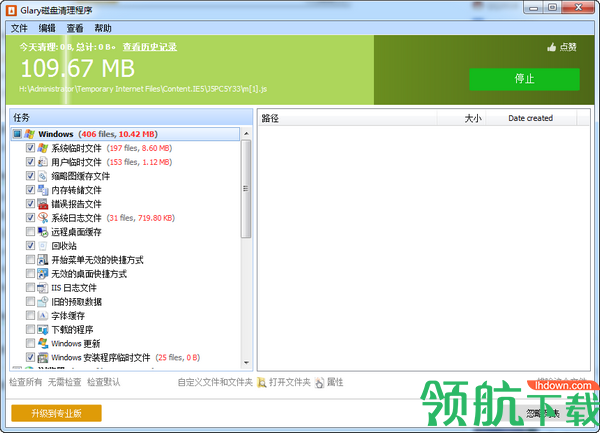Select the 系统日志文件 row text

coord(76,218)
